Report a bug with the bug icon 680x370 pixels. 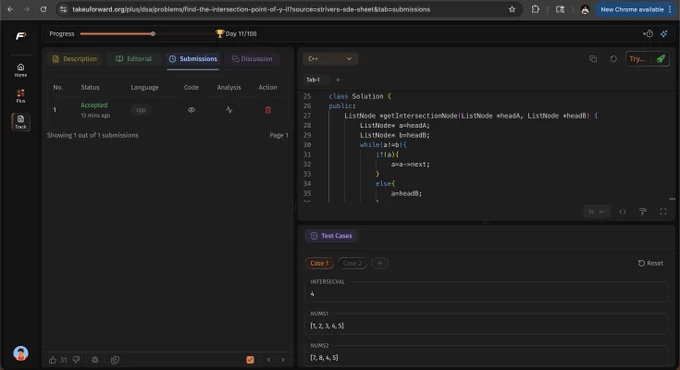coord(95,360)
